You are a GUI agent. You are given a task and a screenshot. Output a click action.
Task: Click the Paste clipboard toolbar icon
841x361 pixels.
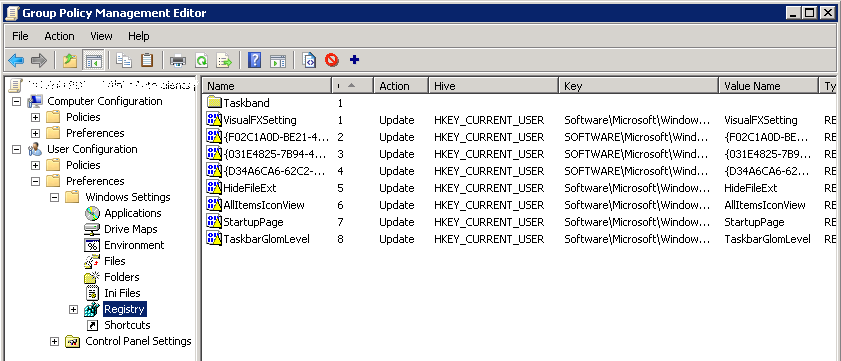pyautogui.click(x=146, y=61)
